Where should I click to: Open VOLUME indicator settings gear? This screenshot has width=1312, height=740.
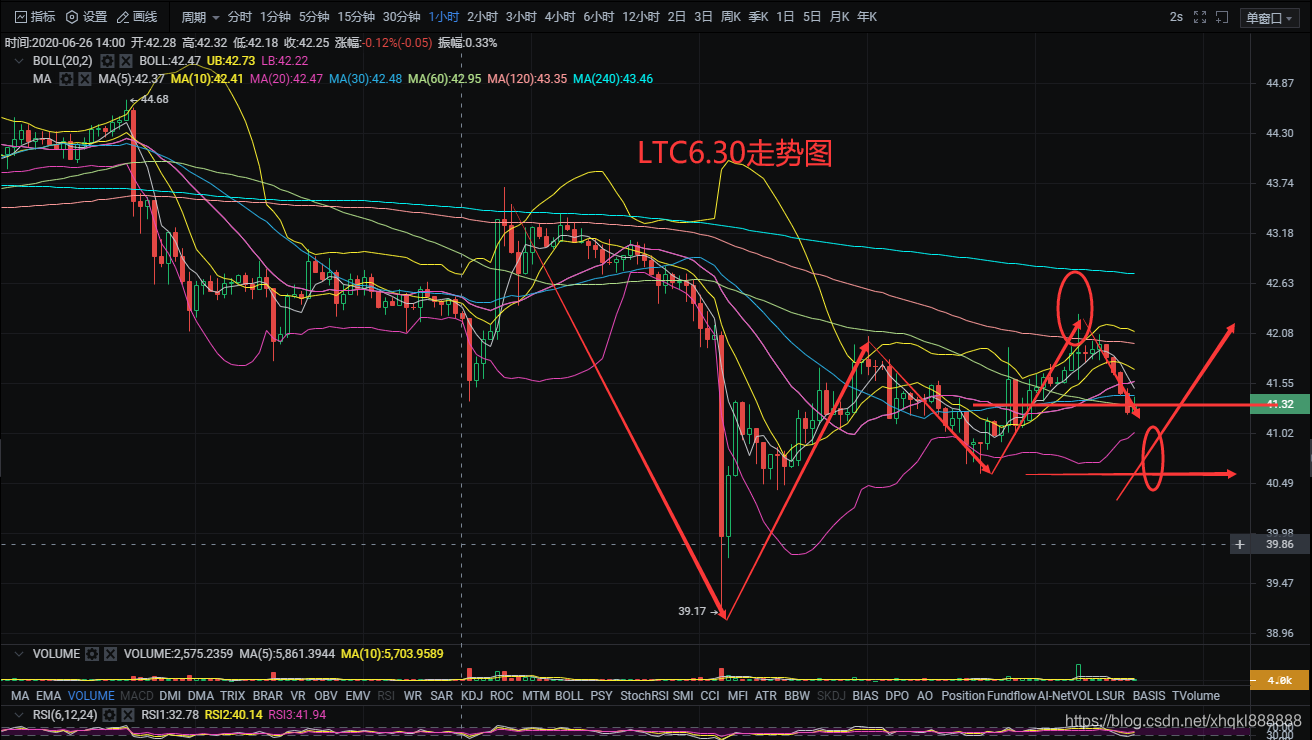(92, 654)
